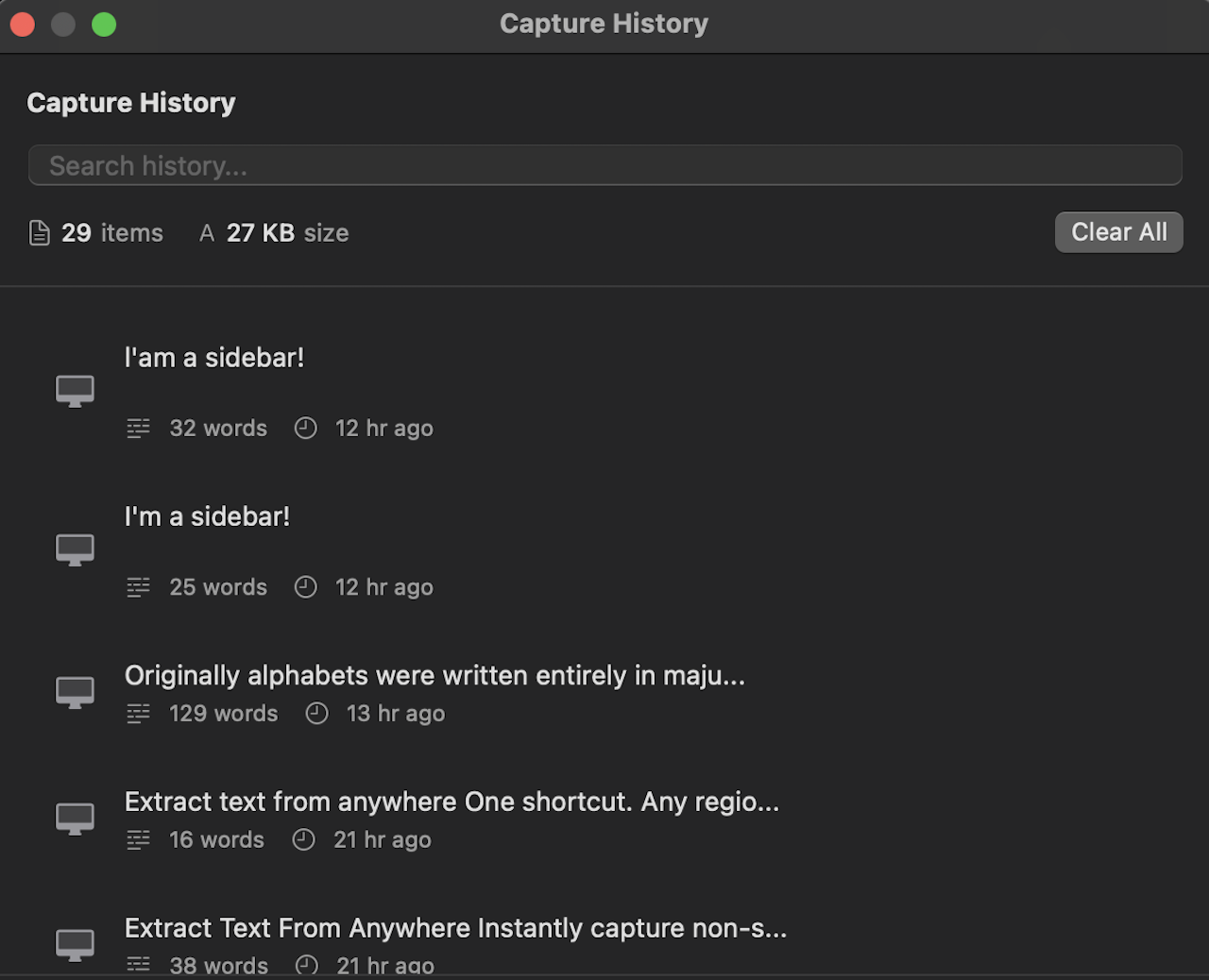Click the monitor icon beside "I'm a sidebar!"
Image resolution: width=1209 pixels, height=980 pixels.
[75, 549]
